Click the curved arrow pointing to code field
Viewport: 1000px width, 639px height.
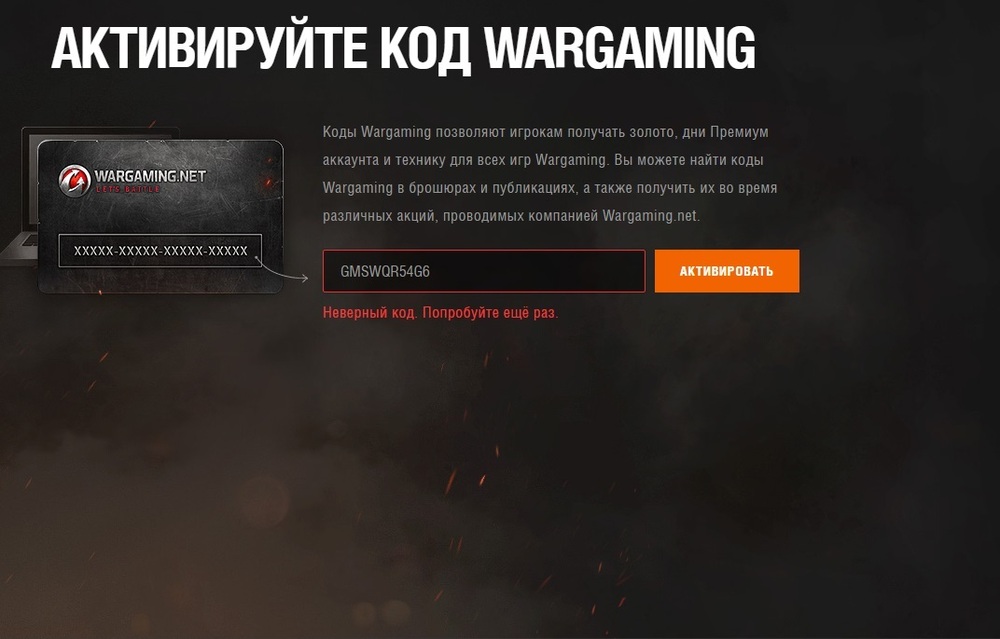click(x=281, y=269)
